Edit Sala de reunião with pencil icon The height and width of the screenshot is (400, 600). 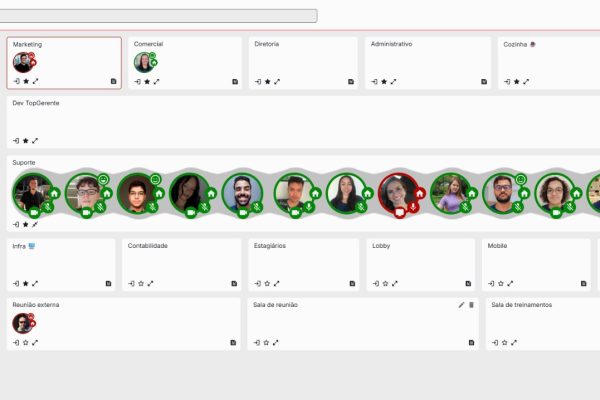[x=461, y=305]
